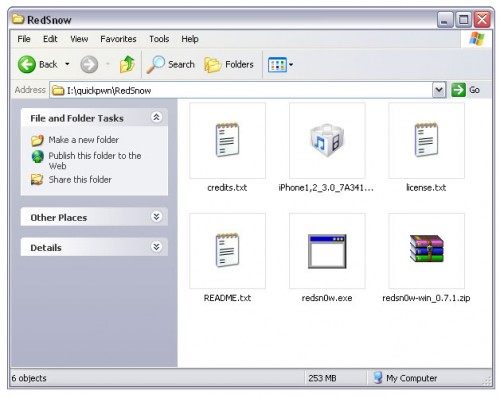500x398 pixels.
Task: Click the credits.txt file name
Action: (227, 188)
